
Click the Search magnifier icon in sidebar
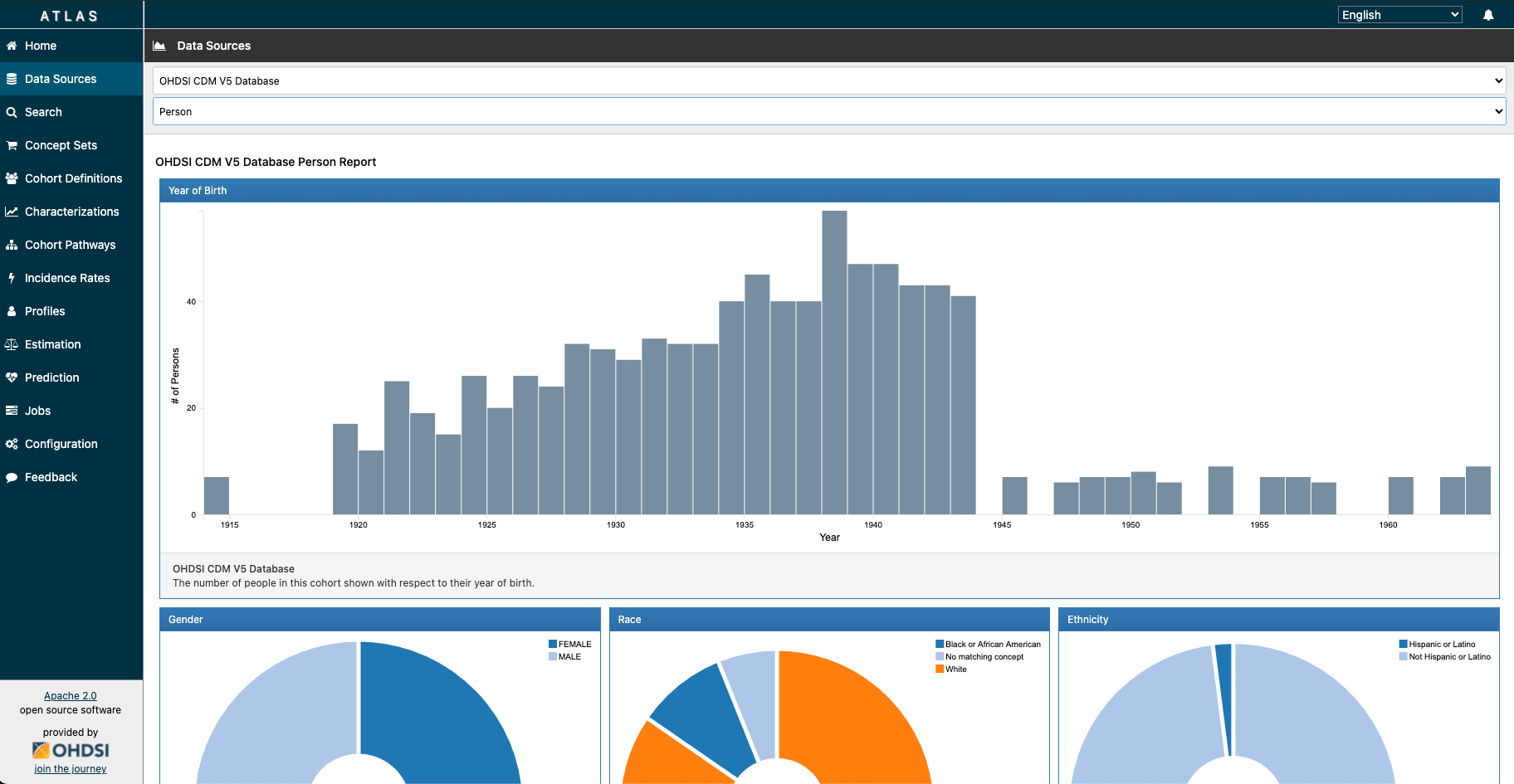[x=12, y=112]
